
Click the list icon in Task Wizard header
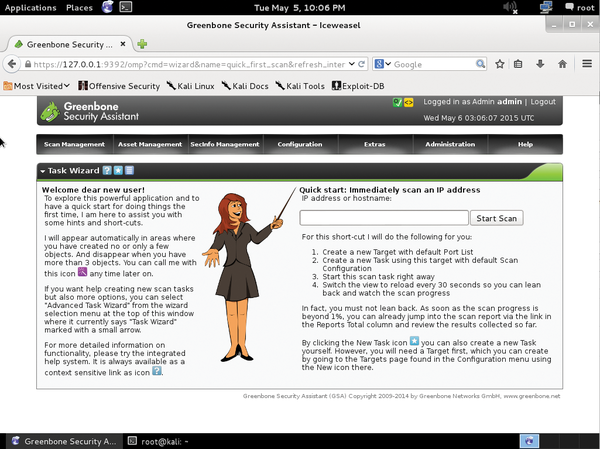click(129, 171)
